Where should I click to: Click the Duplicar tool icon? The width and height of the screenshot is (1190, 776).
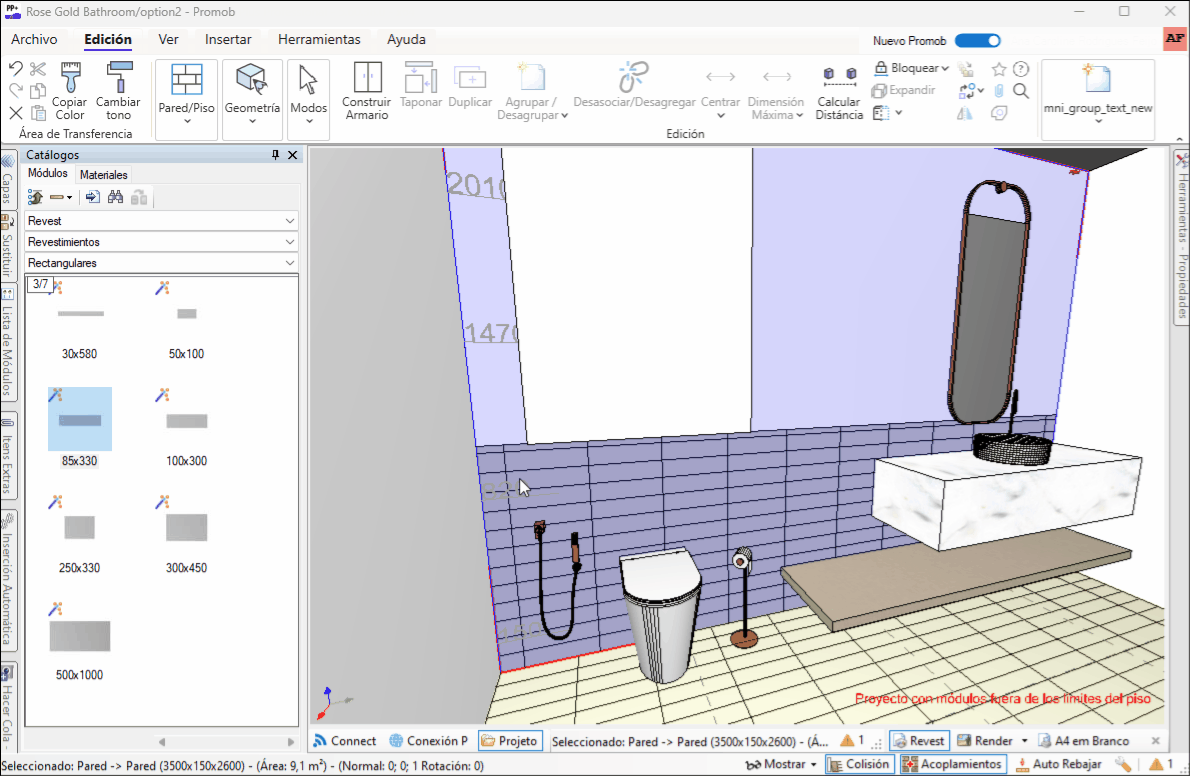tap(471, 78)
